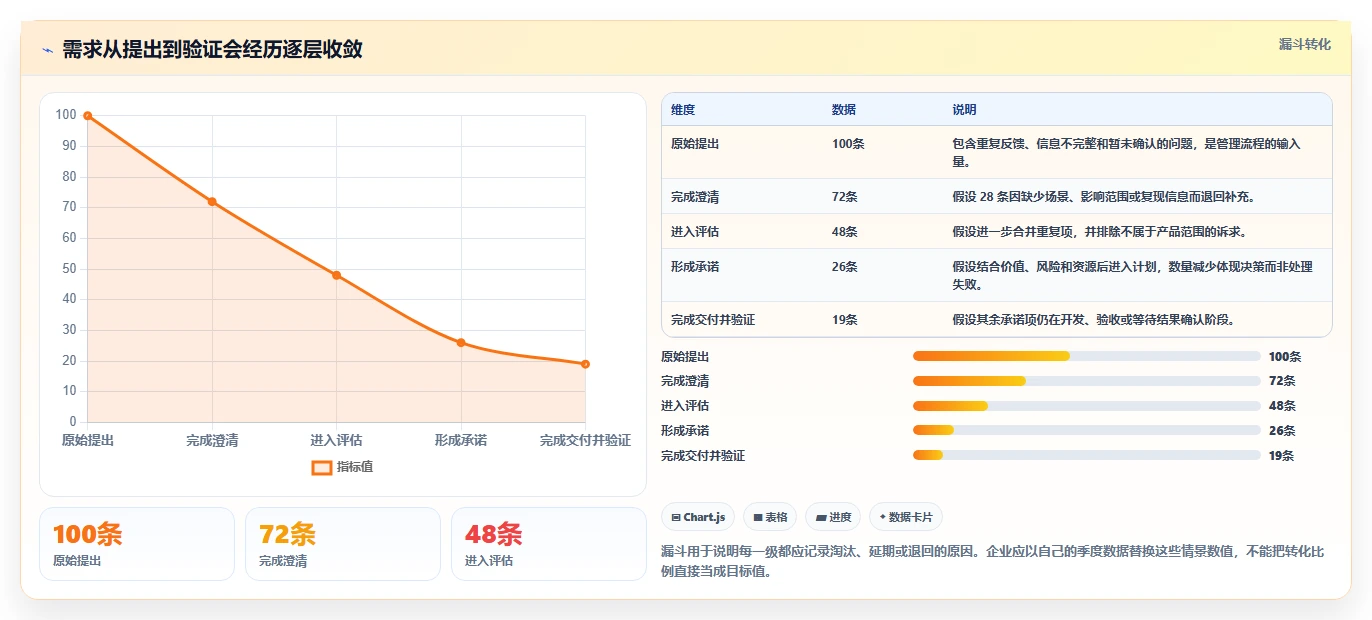Select the 进入评估 cell in the table
The image size is (1372, 620).
pos(695,232)
